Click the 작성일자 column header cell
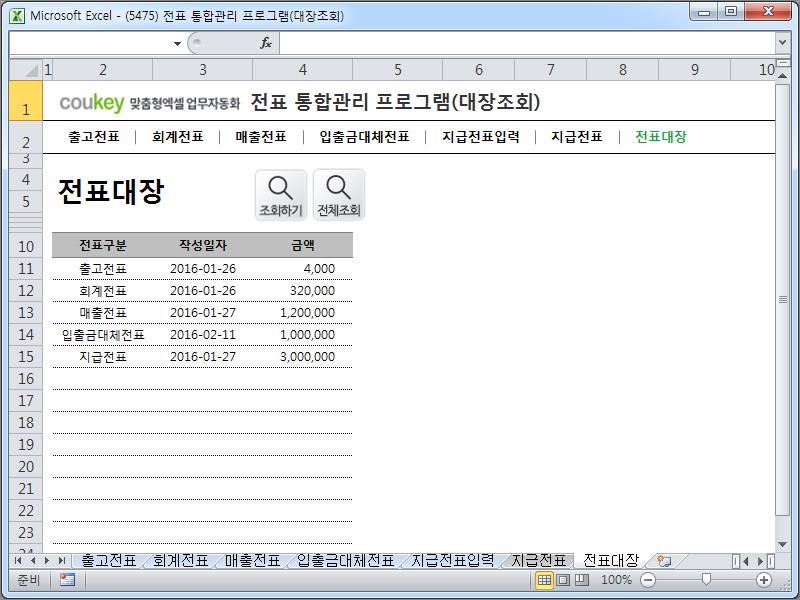This screenshot has height=600, width=800. [x=203, y=245]
